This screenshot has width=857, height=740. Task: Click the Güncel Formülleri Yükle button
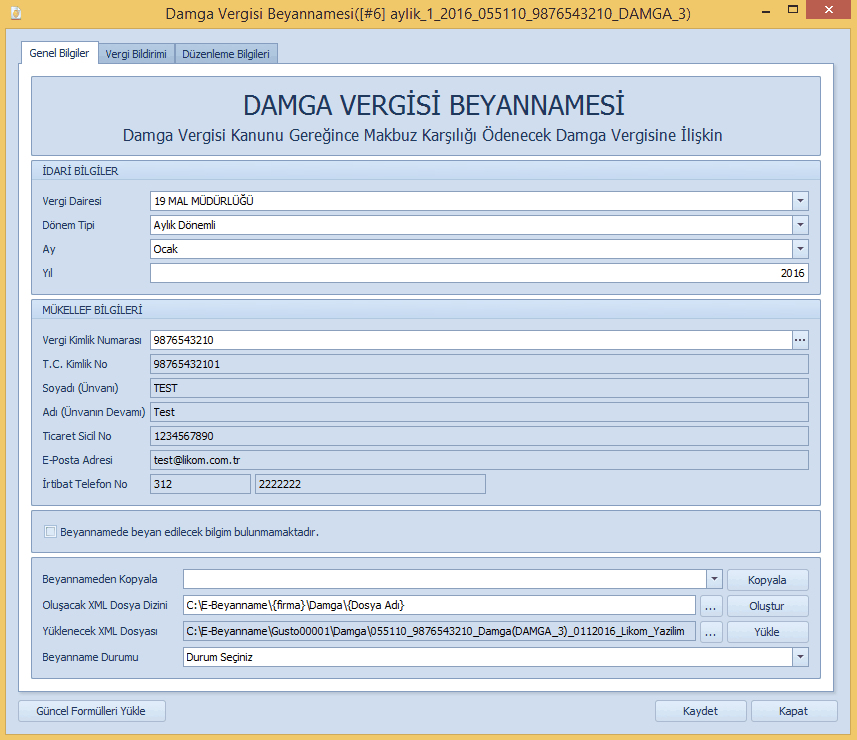pos(92,711)
